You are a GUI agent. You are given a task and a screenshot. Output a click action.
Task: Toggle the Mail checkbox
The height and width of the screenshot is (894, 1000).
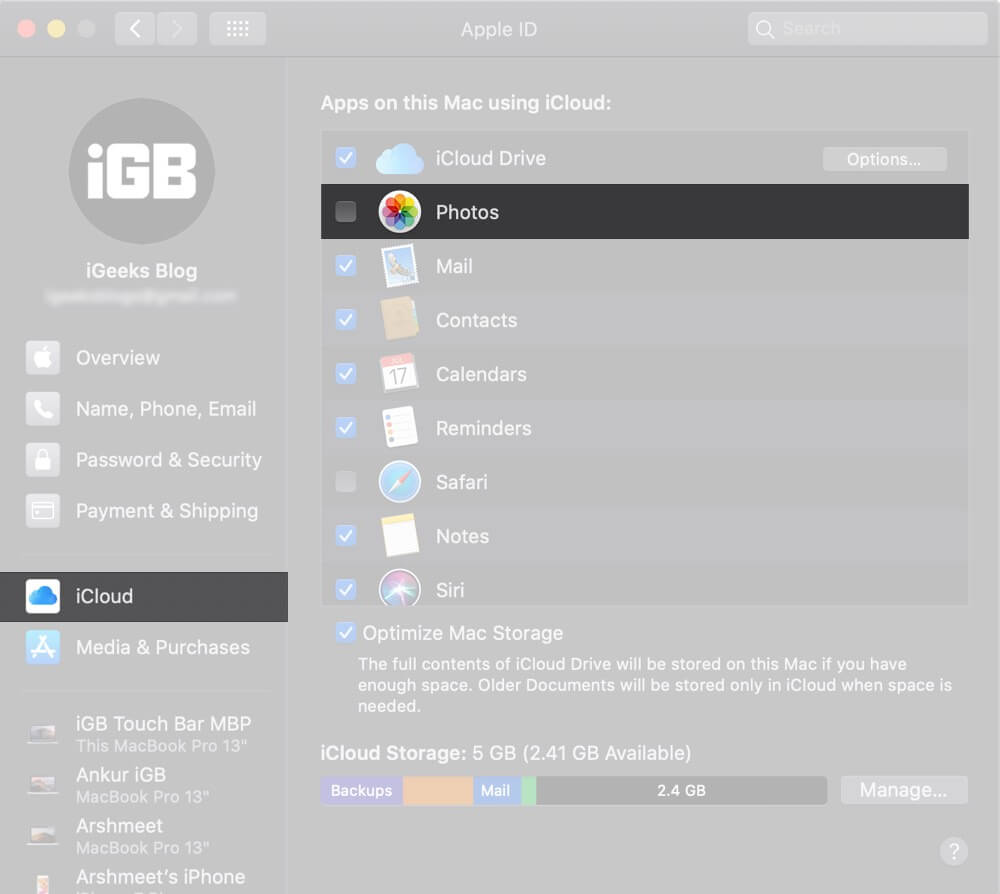(x=346, y=265)
